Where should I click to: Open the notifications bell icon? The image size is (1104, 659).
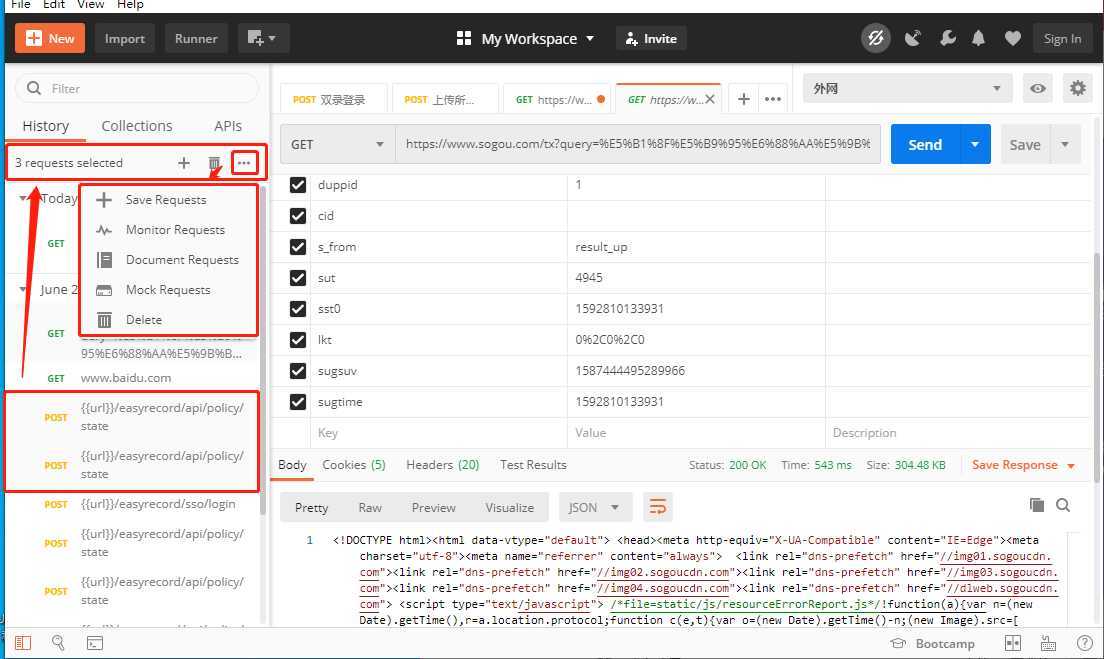click(978, 38)
